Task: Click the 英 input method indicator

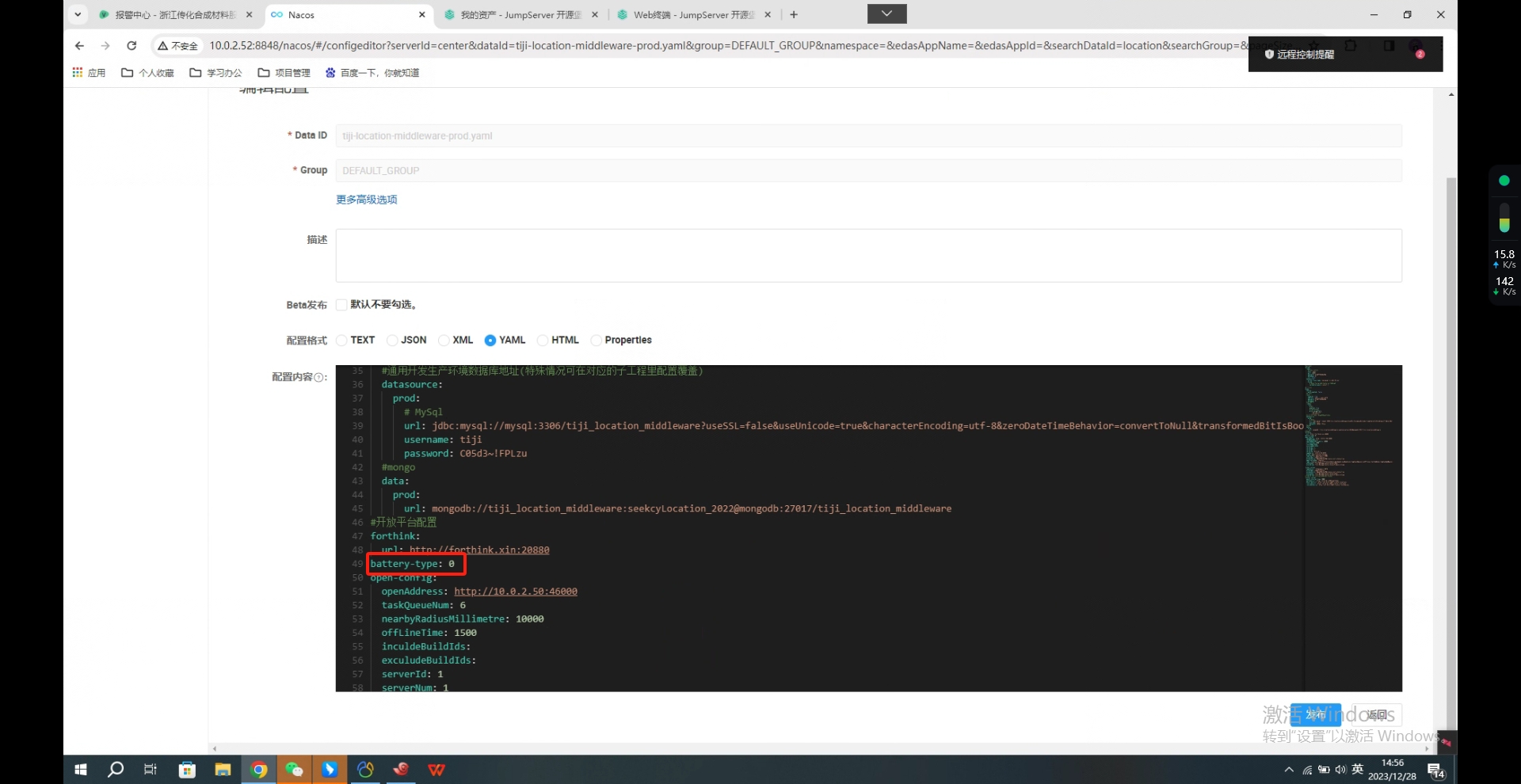Action: pyautogui.click(x=1358, y=769)
